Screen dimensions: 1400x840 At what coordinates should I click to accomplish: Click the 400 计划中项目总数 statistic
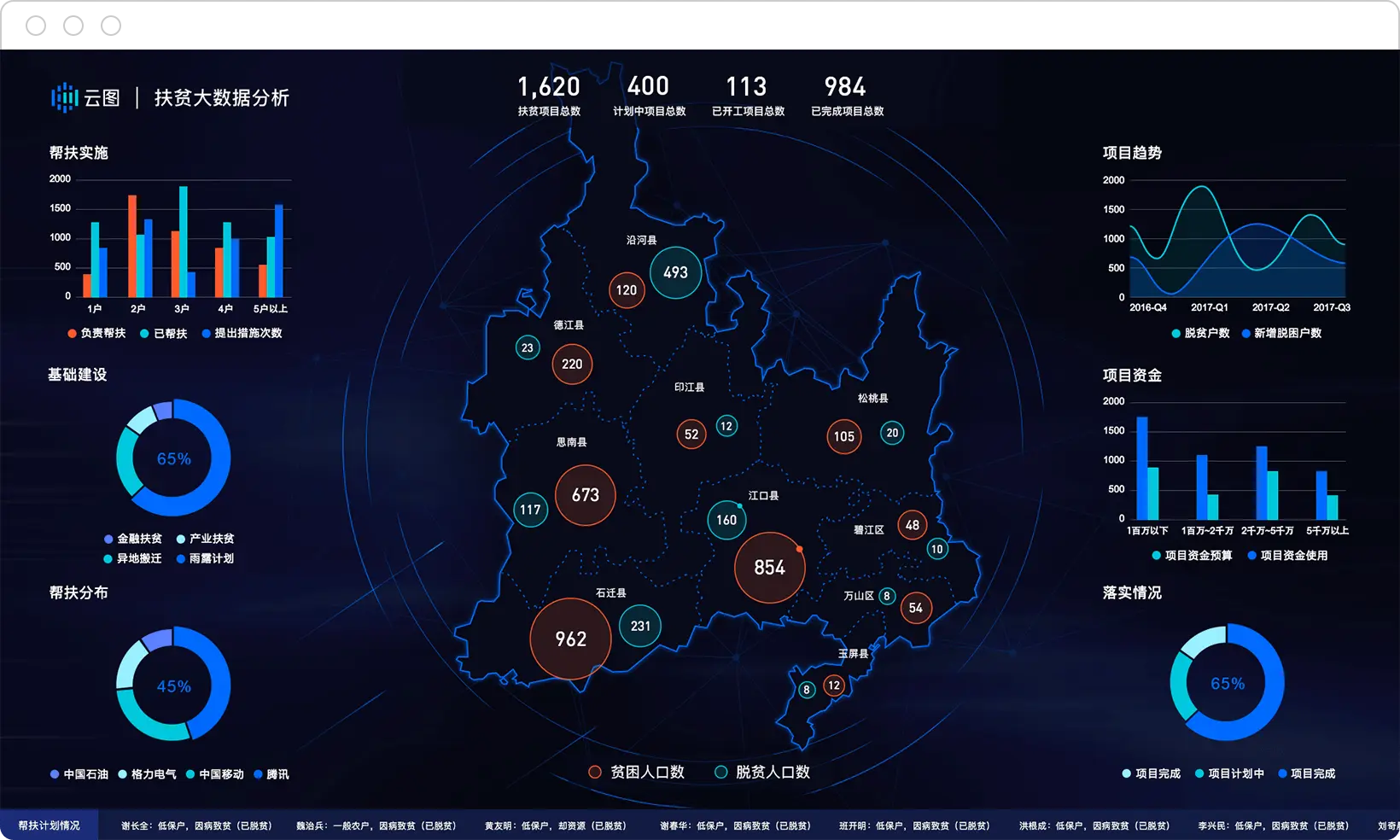(x=649, y=95)
